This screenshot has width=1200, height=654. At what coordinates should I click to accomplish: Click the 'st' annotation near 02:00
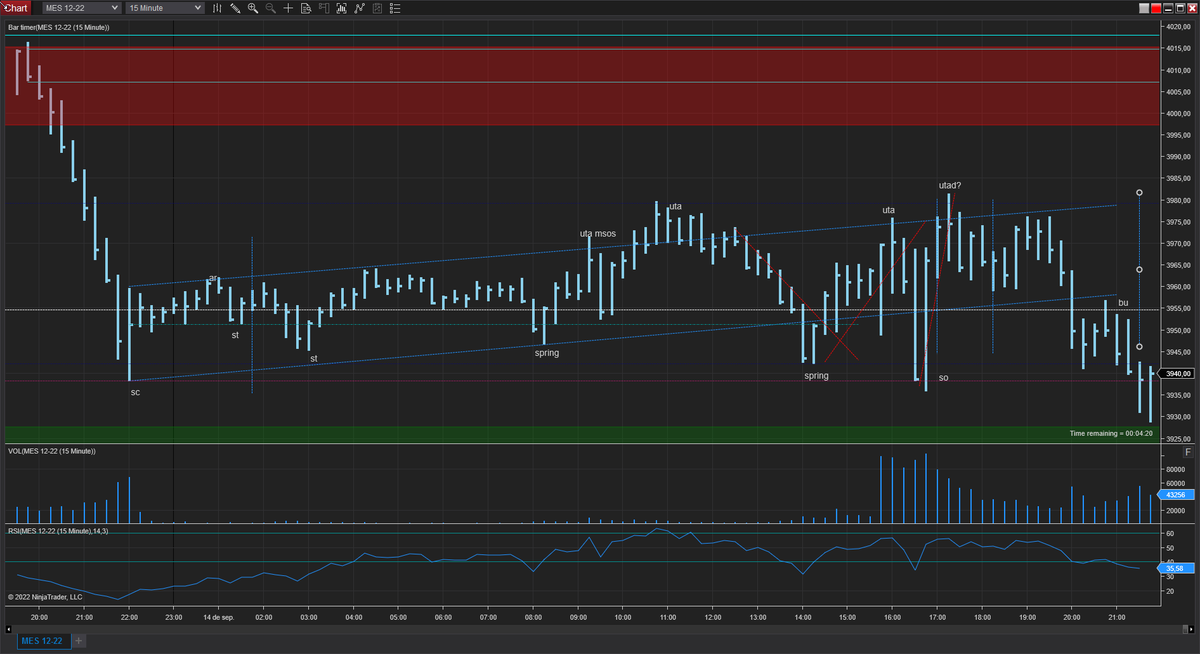(235, 335)
